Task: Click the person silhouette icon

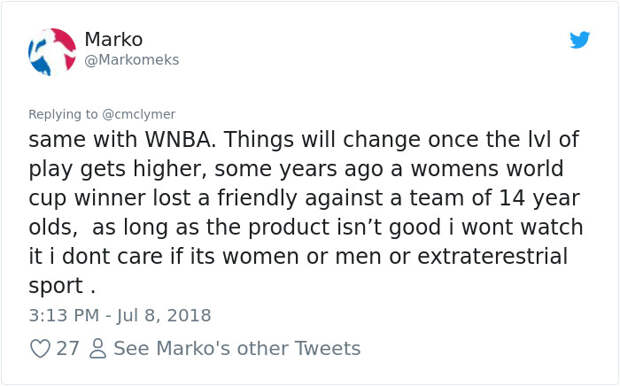Action: pos(97,348)
